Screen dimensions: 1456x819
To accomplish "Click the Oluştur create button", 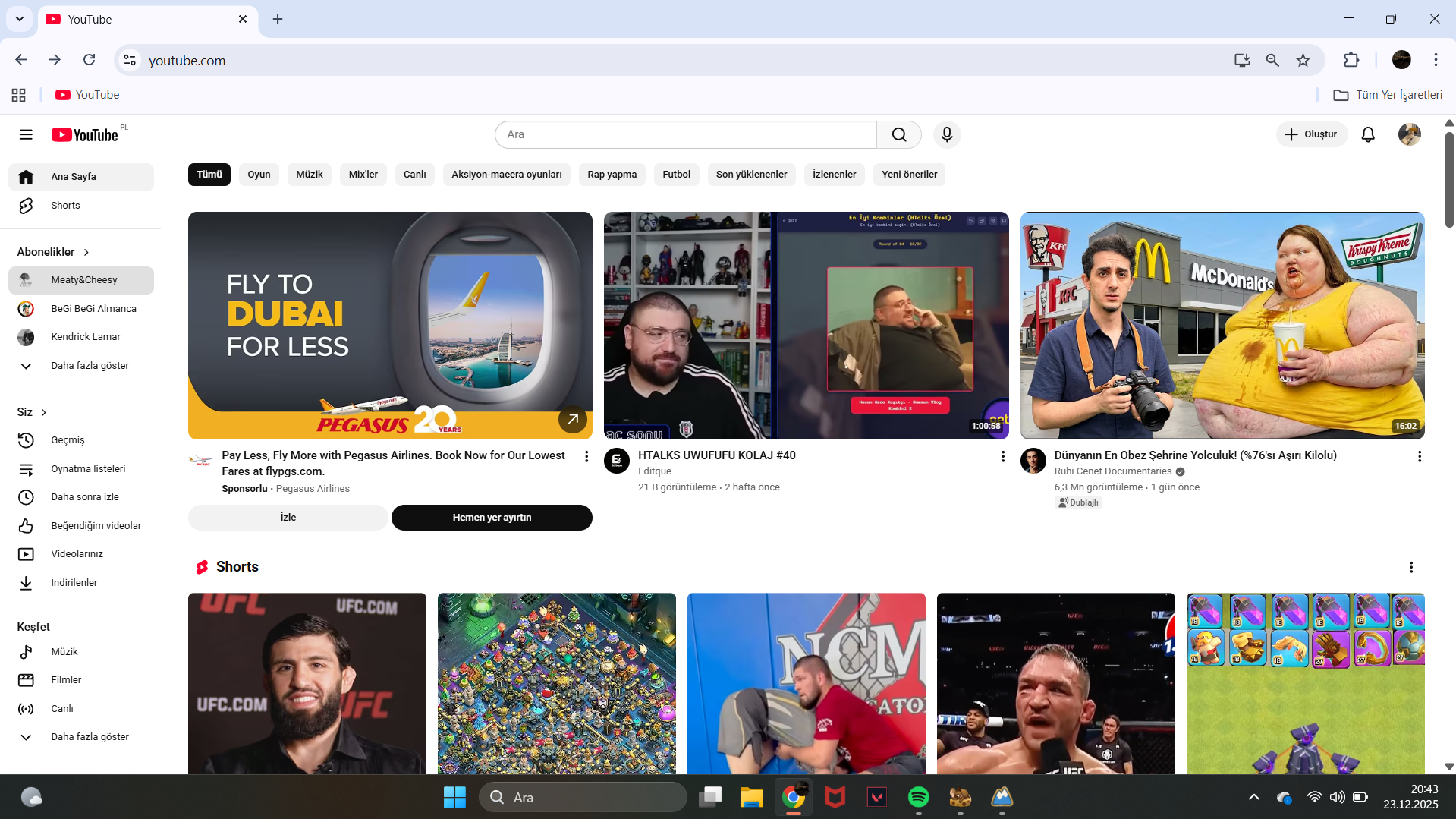I will 1312,134.
